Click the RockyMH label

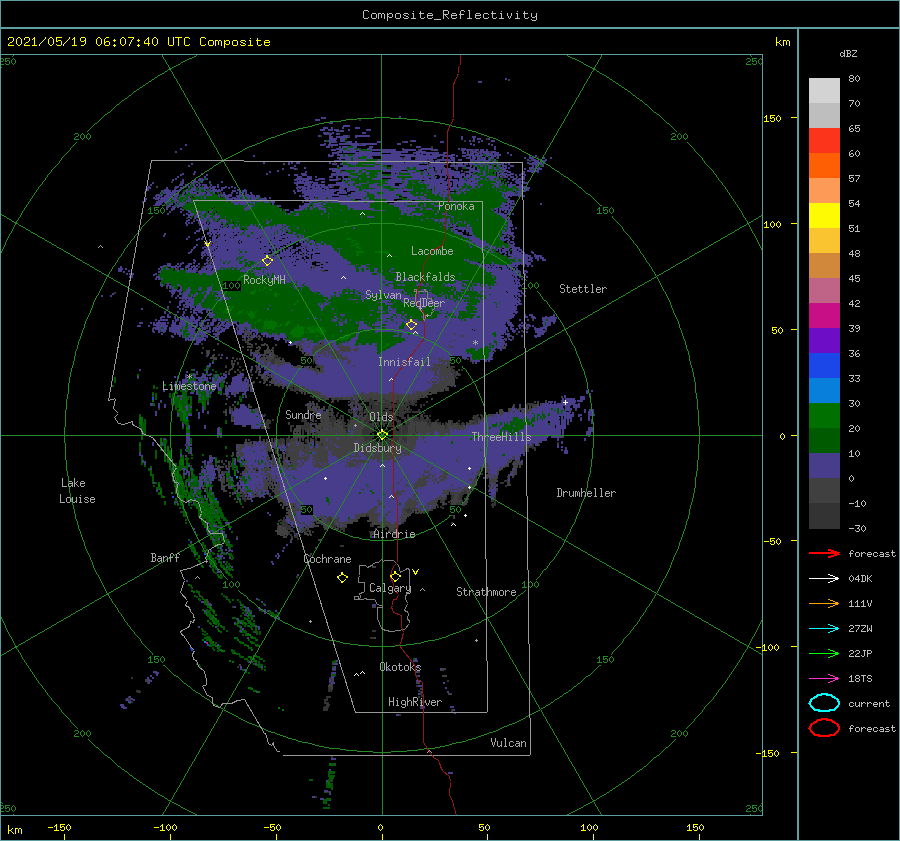point(264,280)
